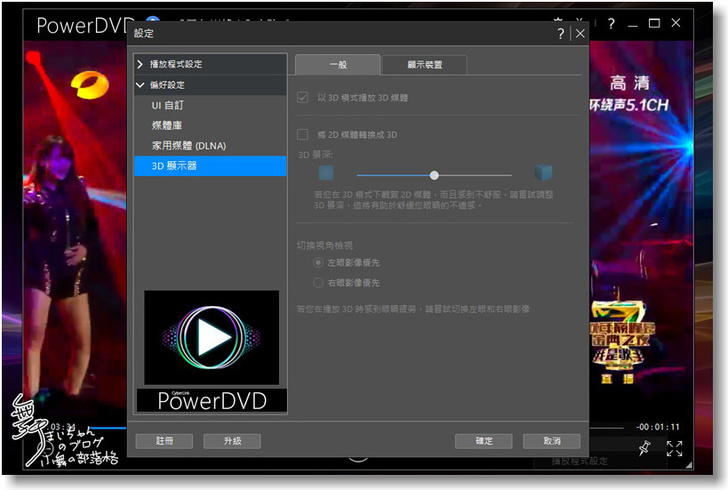This screenshot has width=728, height=490.
Task: Toggle 以 3D 模式播放 3D 媒體 checkbox
Action: point(303,98)
